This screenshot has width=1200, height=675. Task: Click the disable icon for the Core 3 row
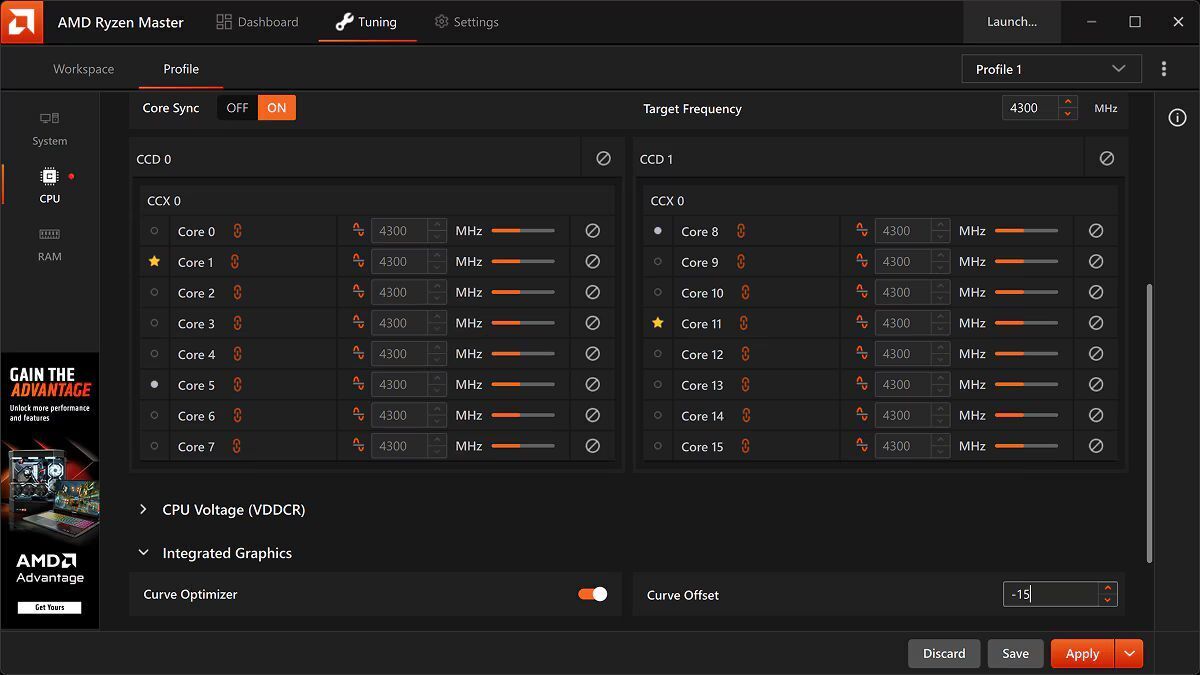point(592,323)
